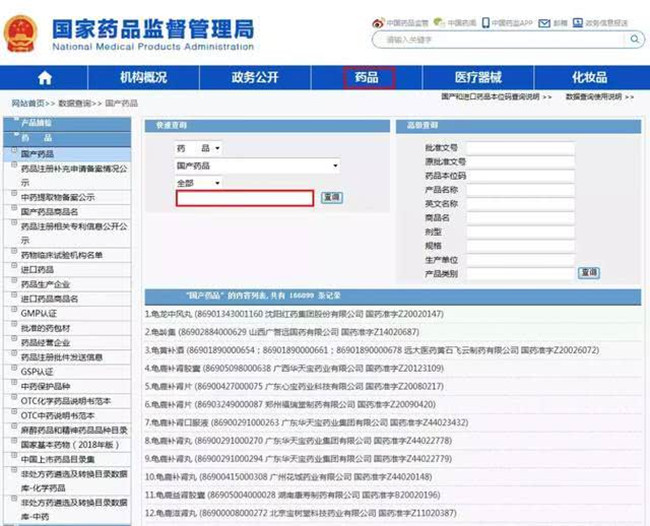The image size is (650, 526).
Task: Focus the 批准文号 input field
Action: point(521,148)
